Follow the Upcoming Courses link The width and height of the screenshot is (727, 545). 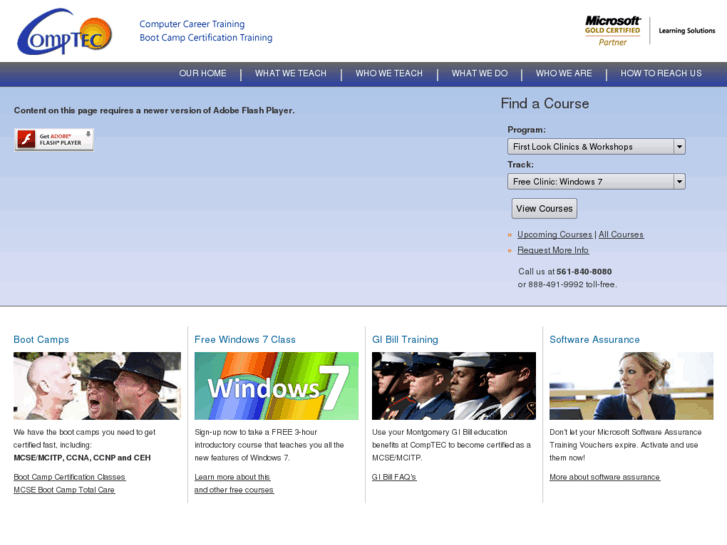point(555,235)
